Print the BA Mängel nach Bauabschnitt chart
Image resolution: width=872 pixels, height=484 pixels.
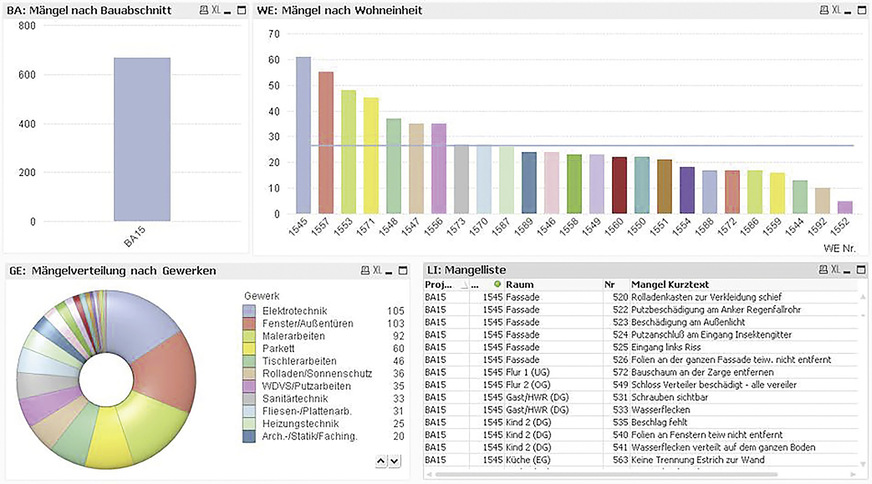204,10
